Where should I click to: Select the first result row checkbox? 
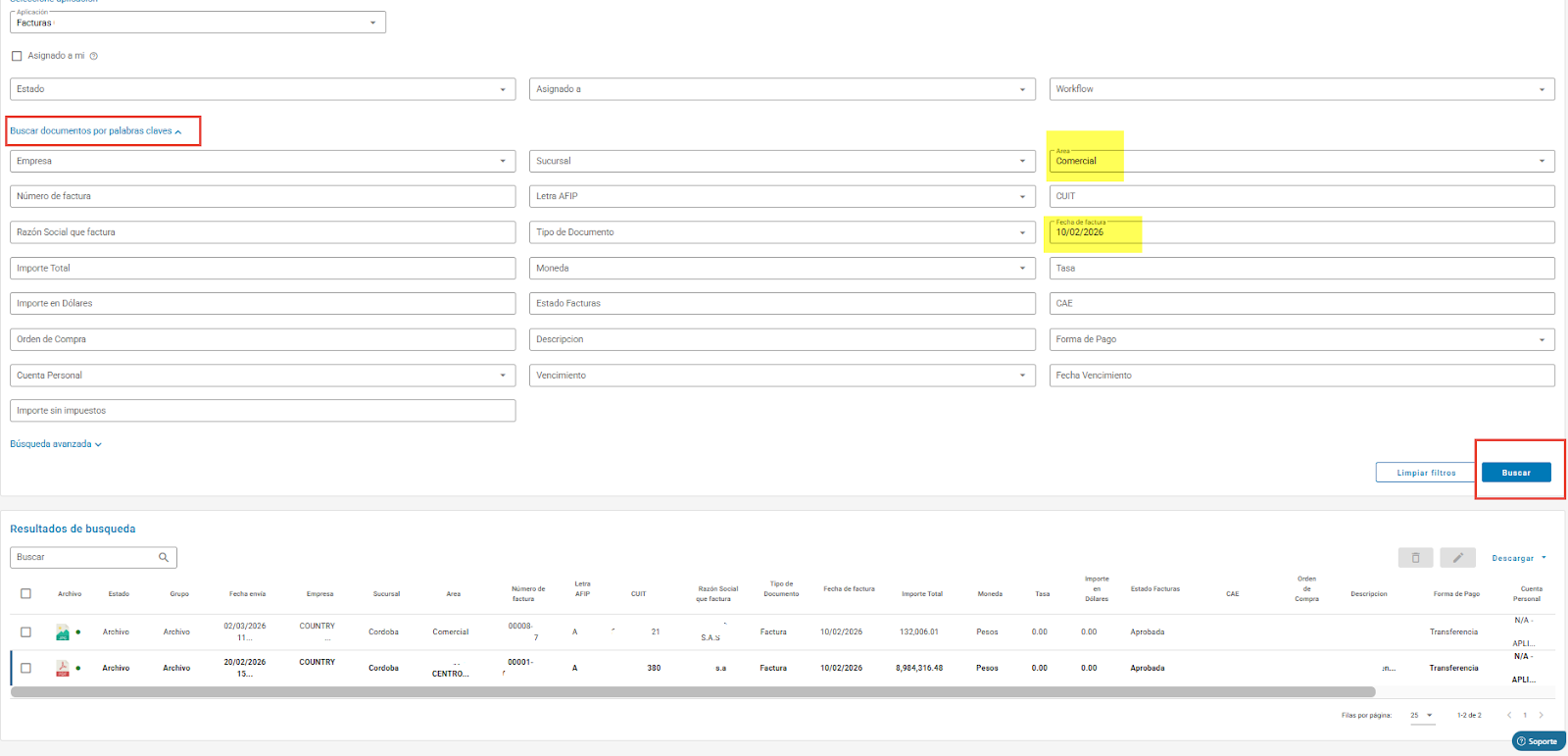point(25,632)
